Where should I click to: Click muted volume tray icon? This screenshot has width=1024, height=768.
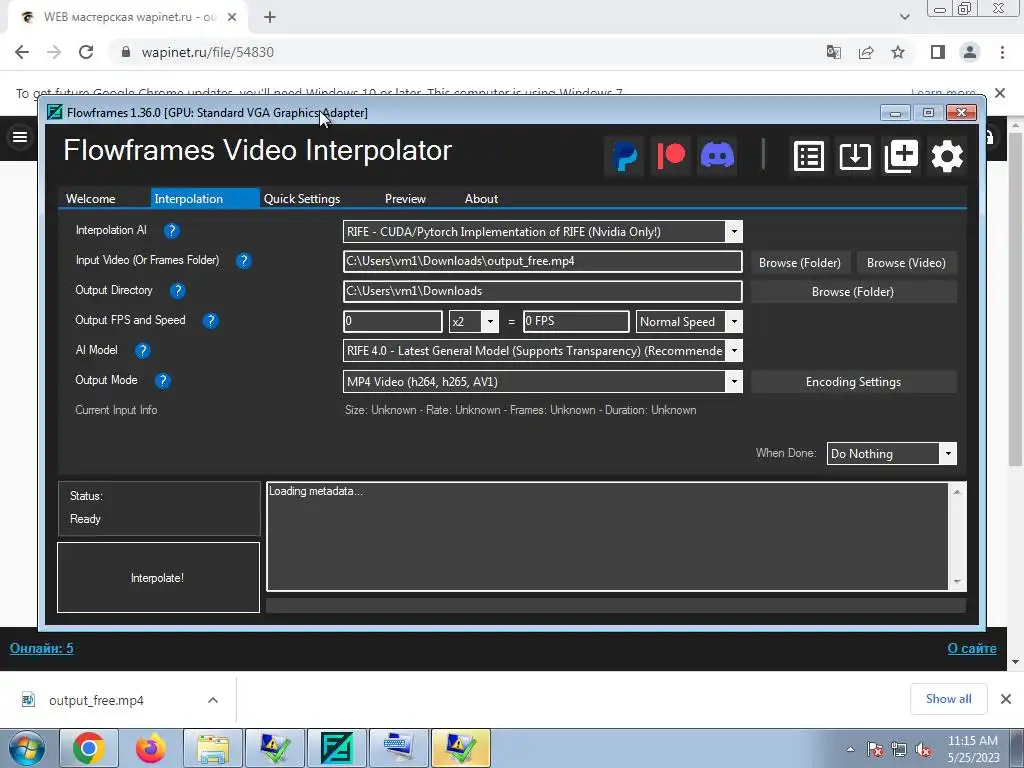coord(923,750)
